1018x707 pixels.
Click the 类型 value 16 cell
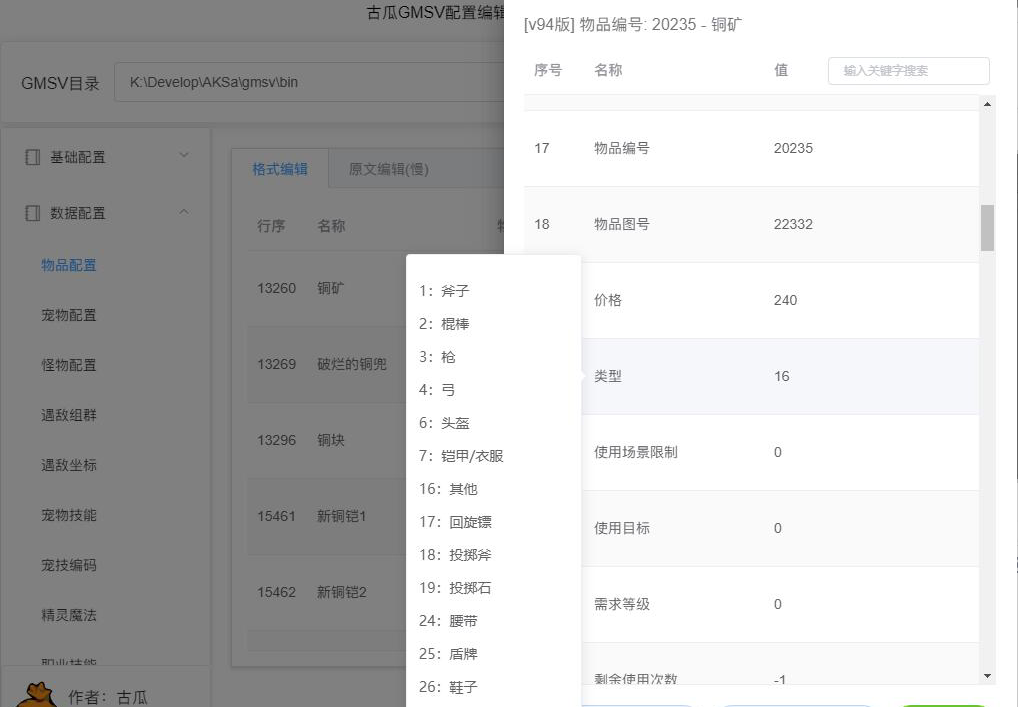[x=782, y=376]
